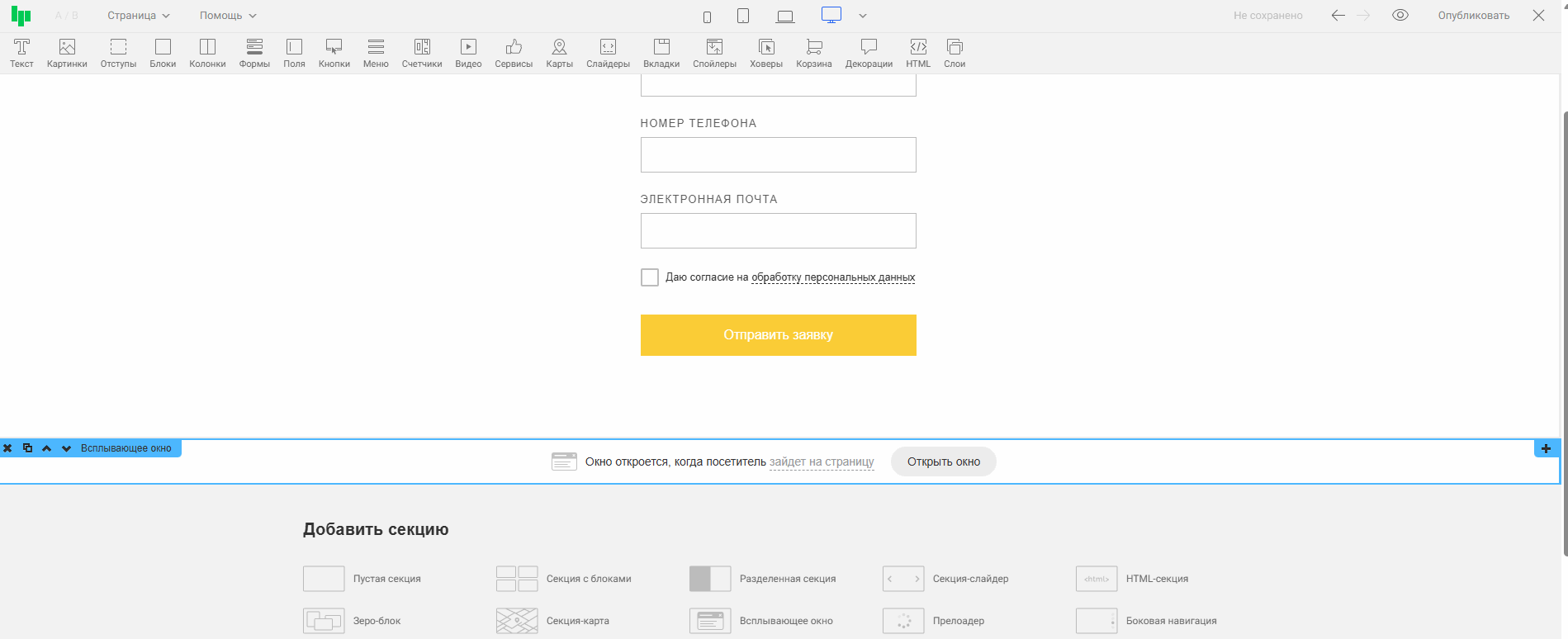Click the Всплывающее окно section label
This screenshot has height=639, width=1568.
[x=126, y=448]
